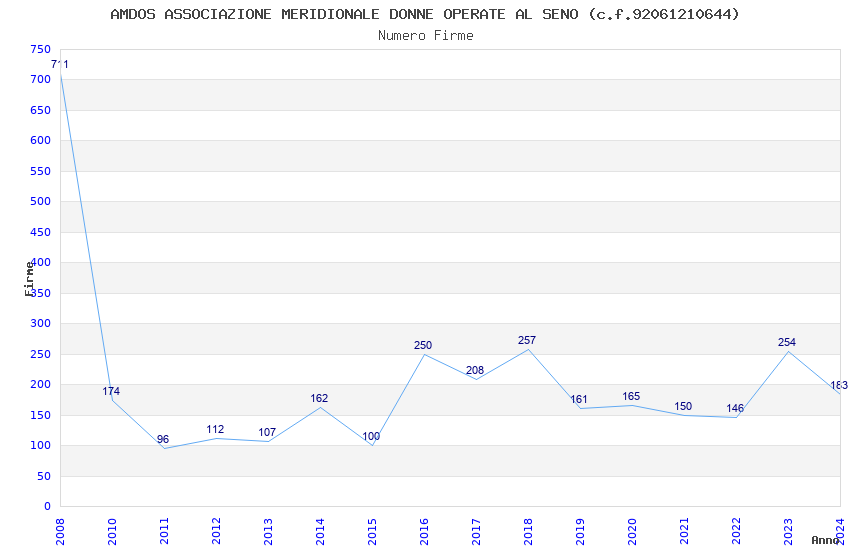
Task: Click y-axis tick label 500
Action: coord(41,202)
